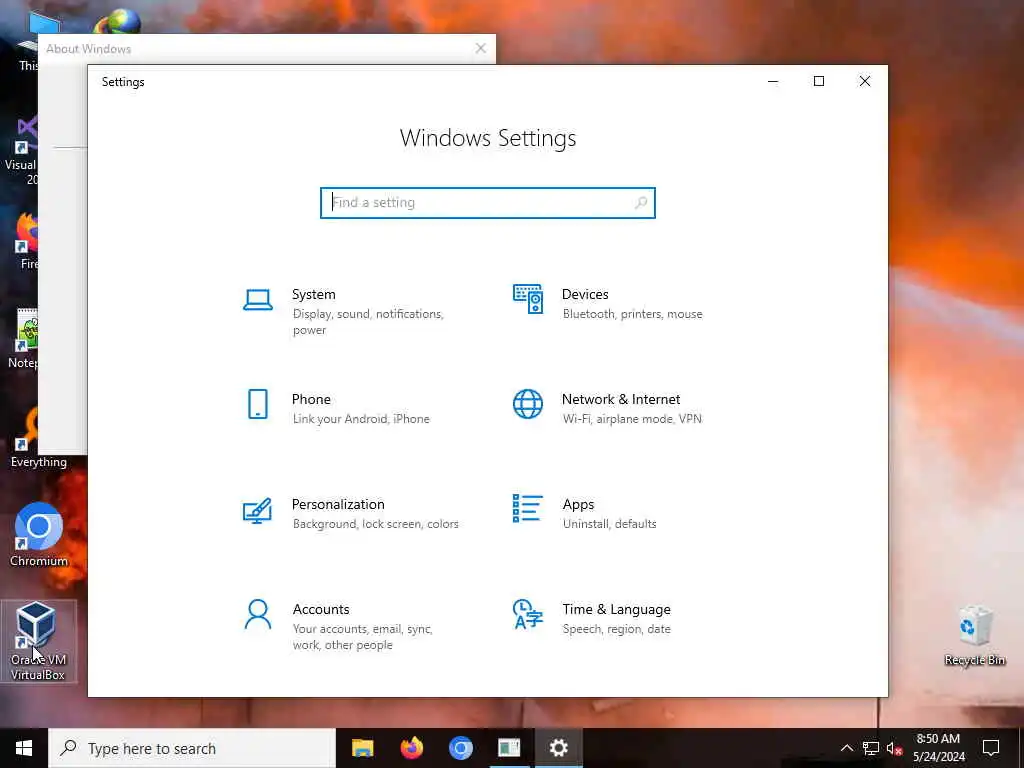The height and width of the screenshot is (768, 1024).
Task: Open the Phone category title
Action: pos(311,399)
